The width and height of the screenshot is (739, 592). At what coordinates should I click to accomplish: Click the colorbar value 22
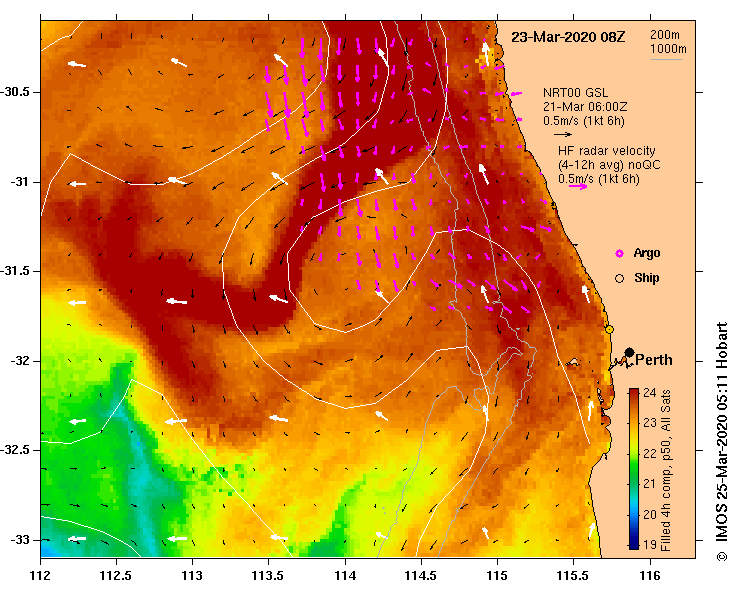649,453
